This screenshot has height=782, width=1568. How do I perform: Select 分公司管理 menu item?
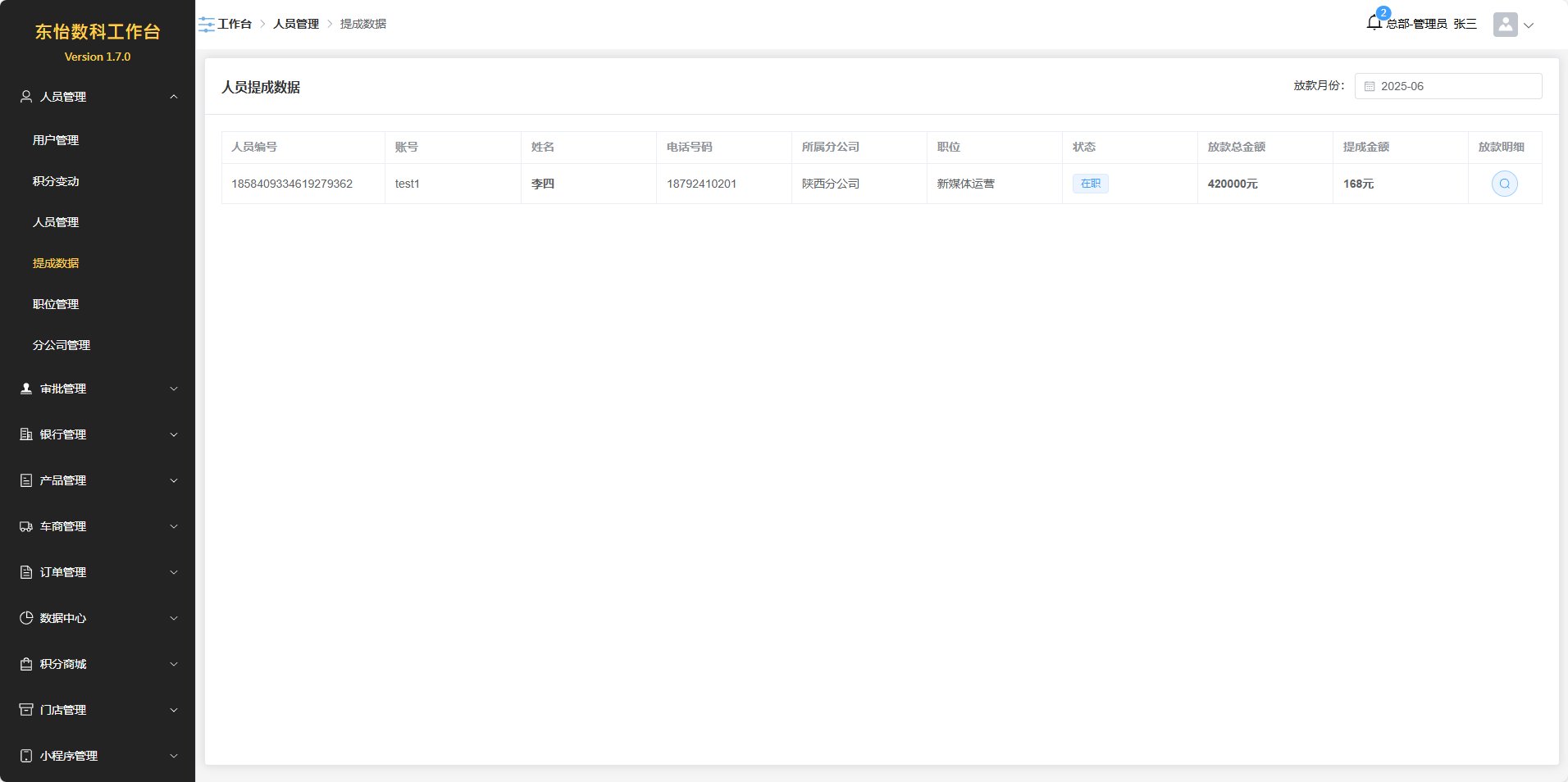tap(62, 345)
